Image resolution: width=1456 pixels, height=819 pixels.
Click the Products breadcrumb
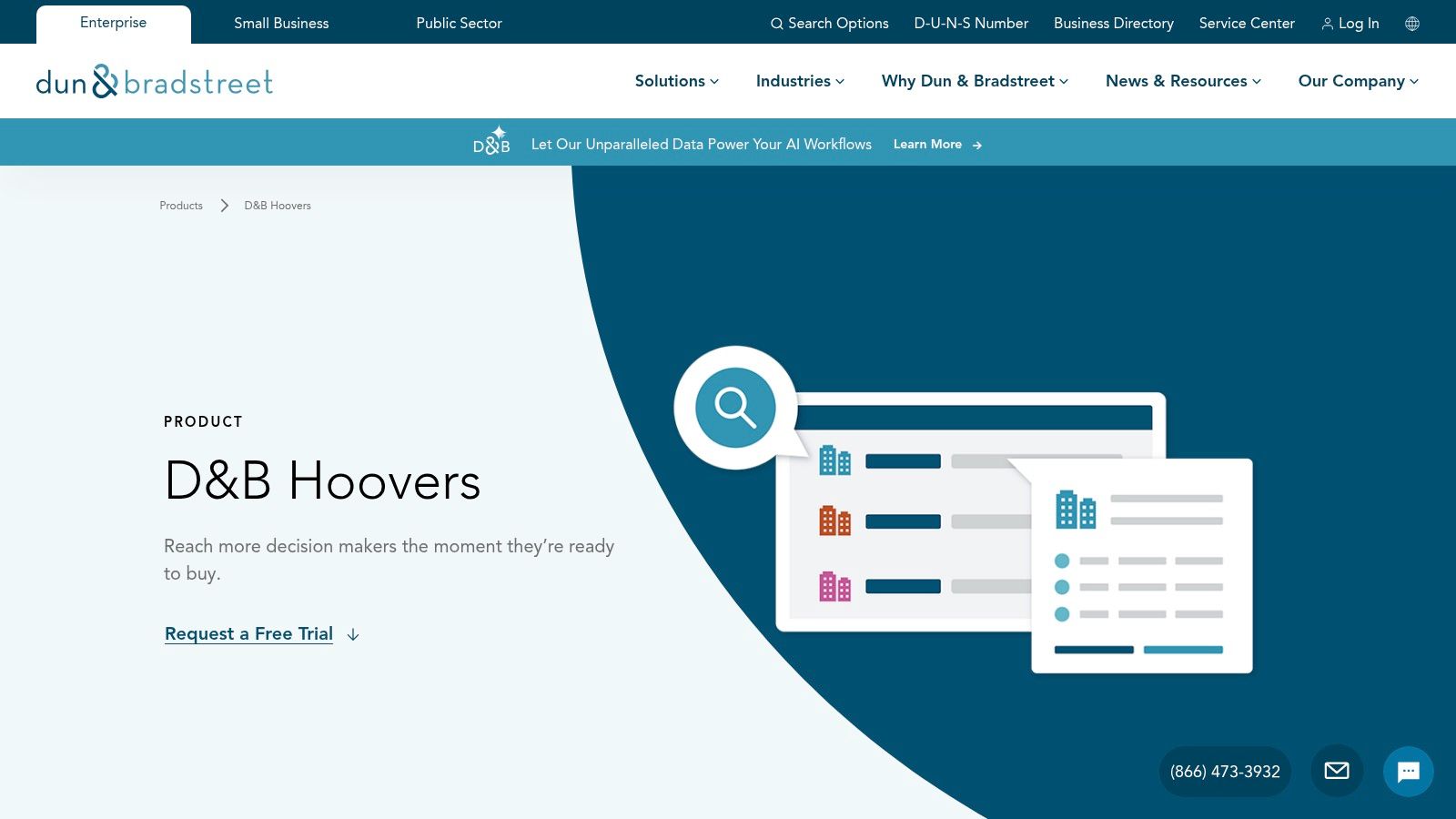[x=180, y=206]
